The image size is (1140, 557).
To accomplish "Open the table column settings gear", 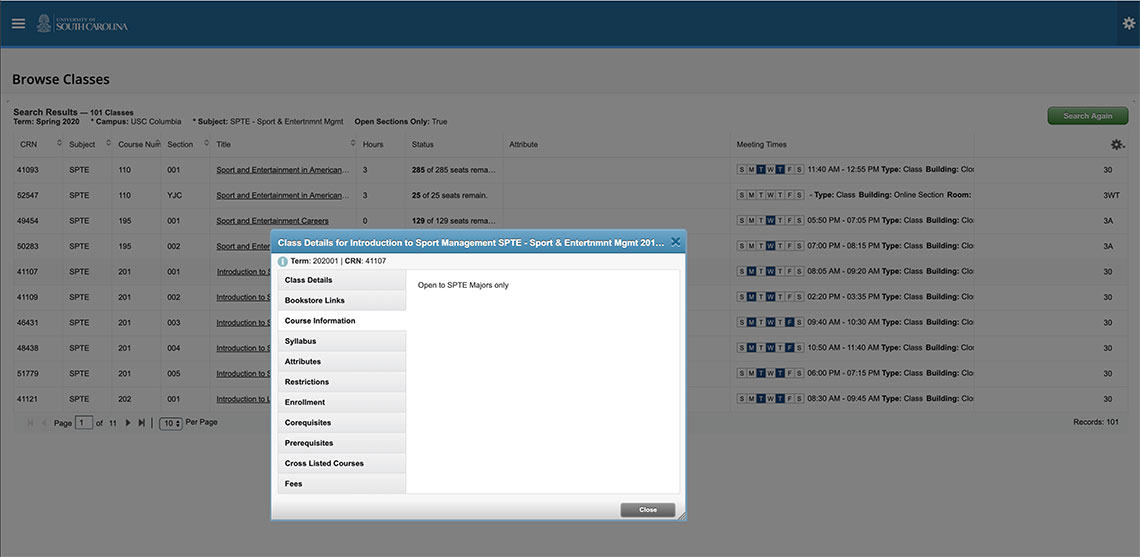I will 1117,145.
